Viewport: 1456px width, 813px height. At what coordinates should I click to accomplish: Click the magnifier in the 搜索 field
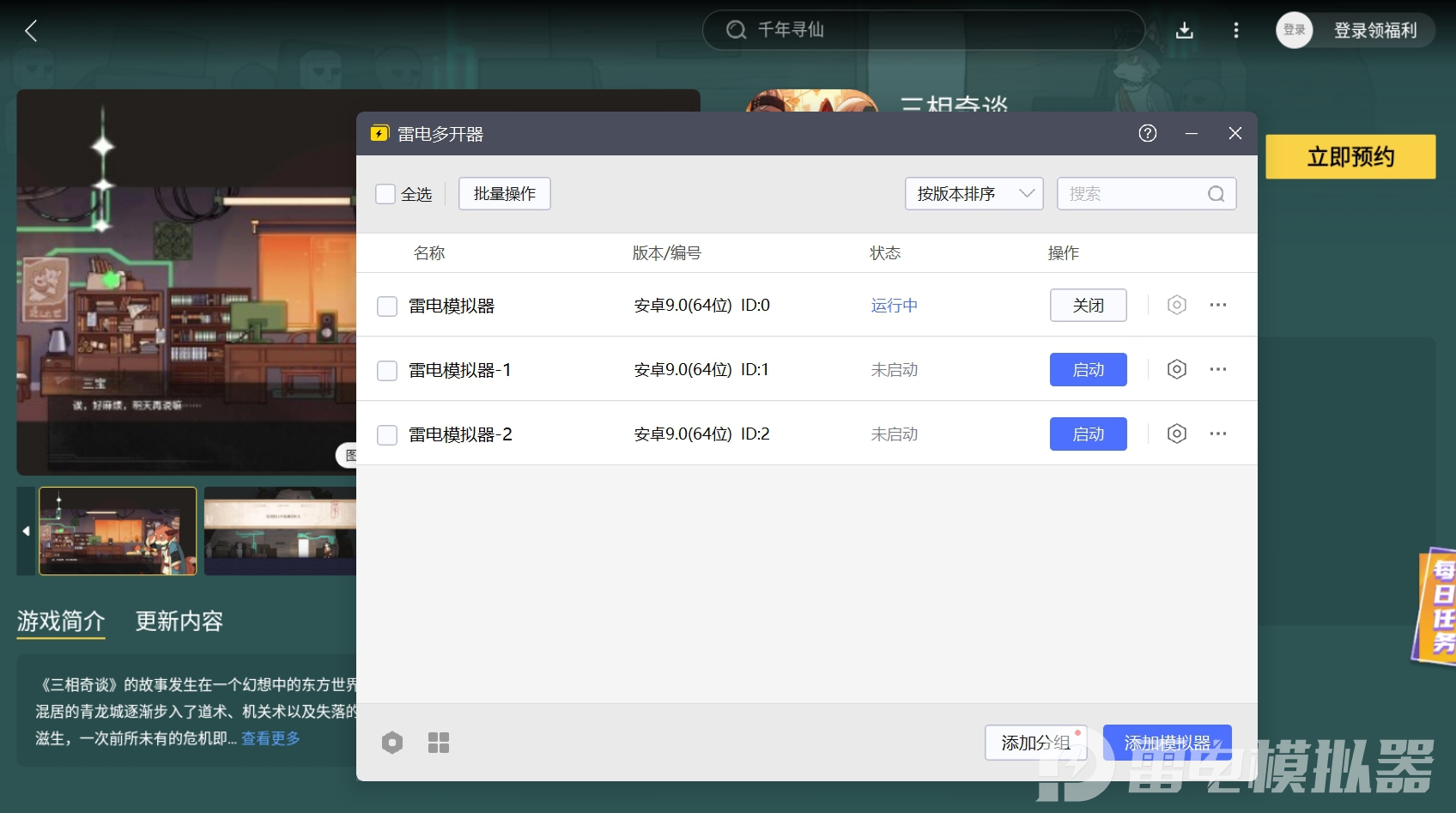[x=1216, y=193]
